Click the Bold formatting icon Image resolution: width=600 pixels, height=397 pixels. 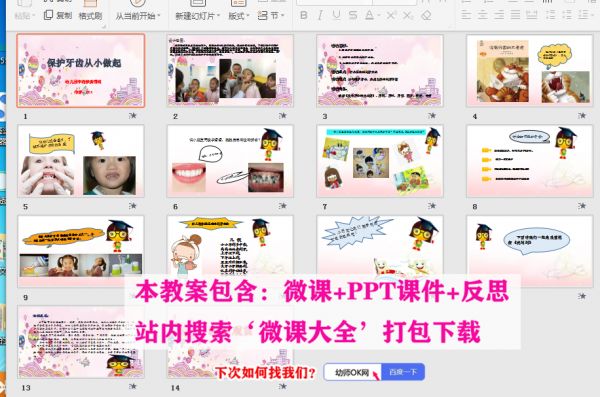click(x=304, y=15)
